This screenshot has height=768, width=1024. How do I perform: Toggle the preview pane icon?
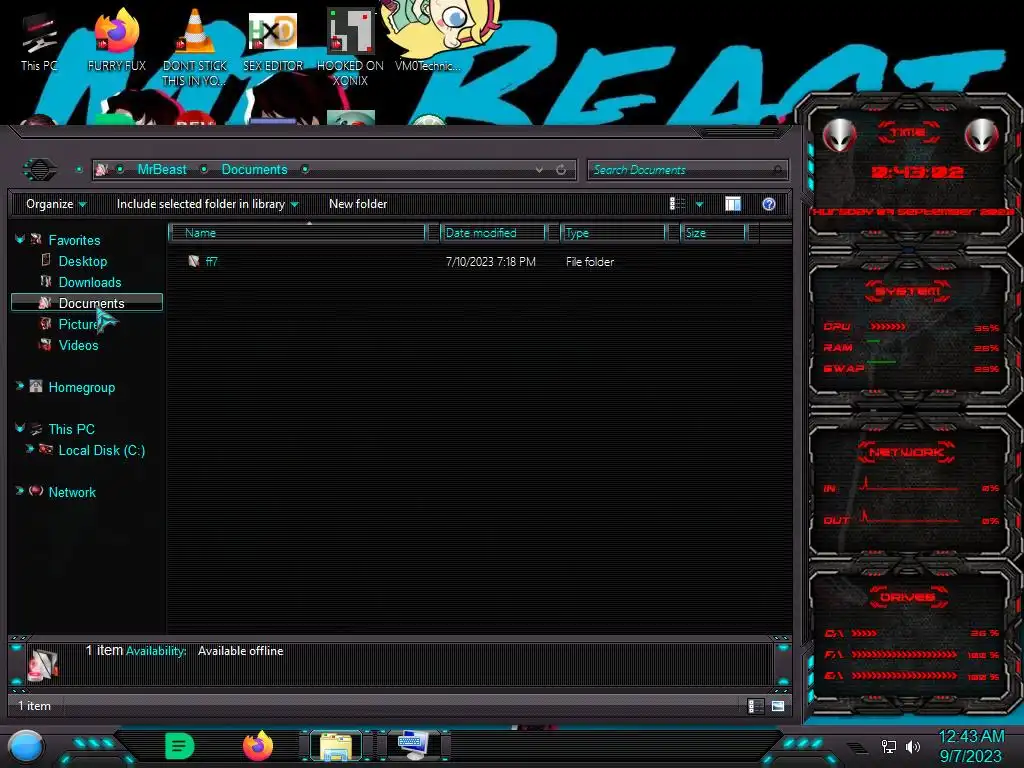pos(733,204)
